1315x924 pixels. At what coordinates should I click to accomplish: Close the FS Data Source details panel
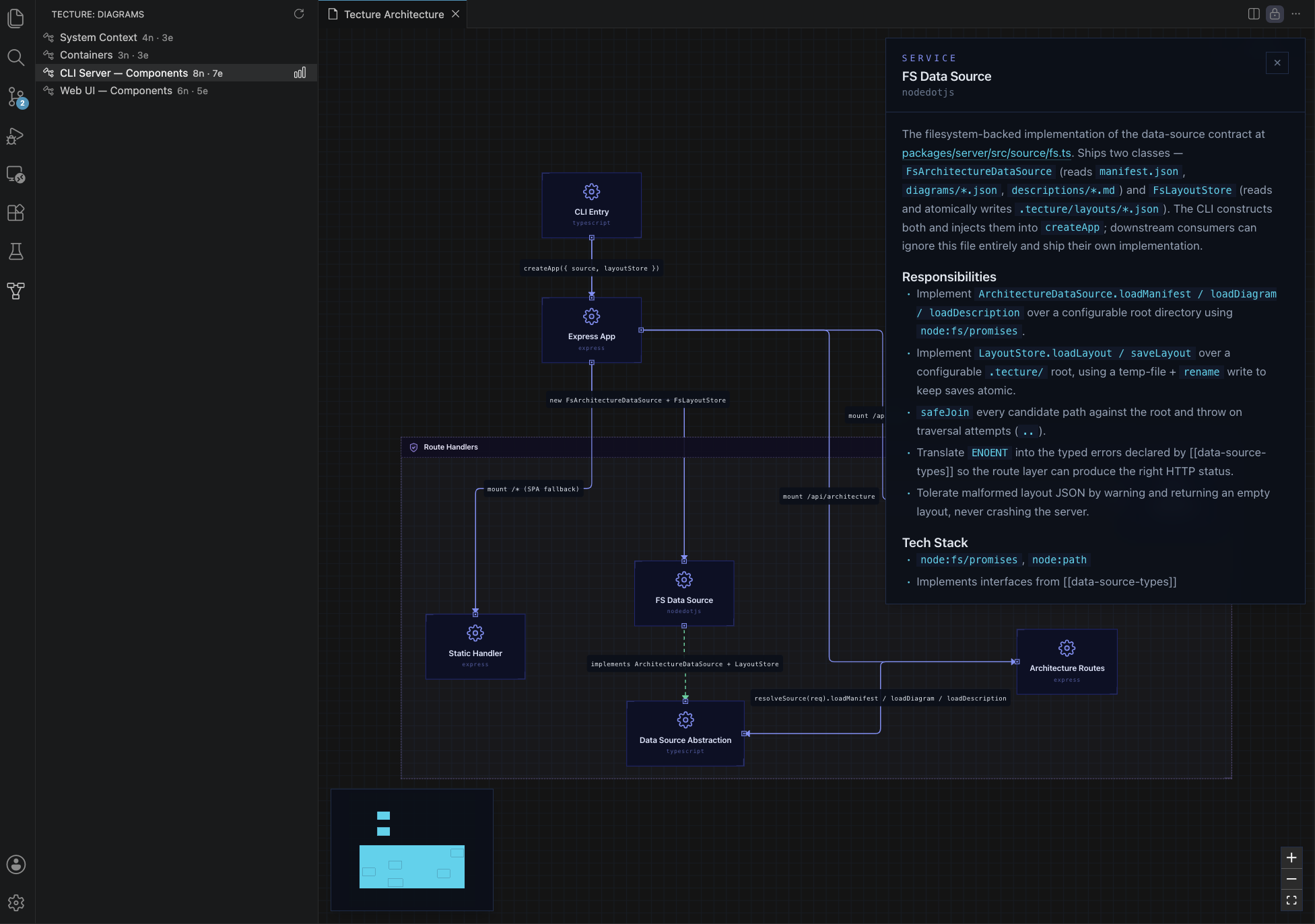click(x=1277, y=63)
